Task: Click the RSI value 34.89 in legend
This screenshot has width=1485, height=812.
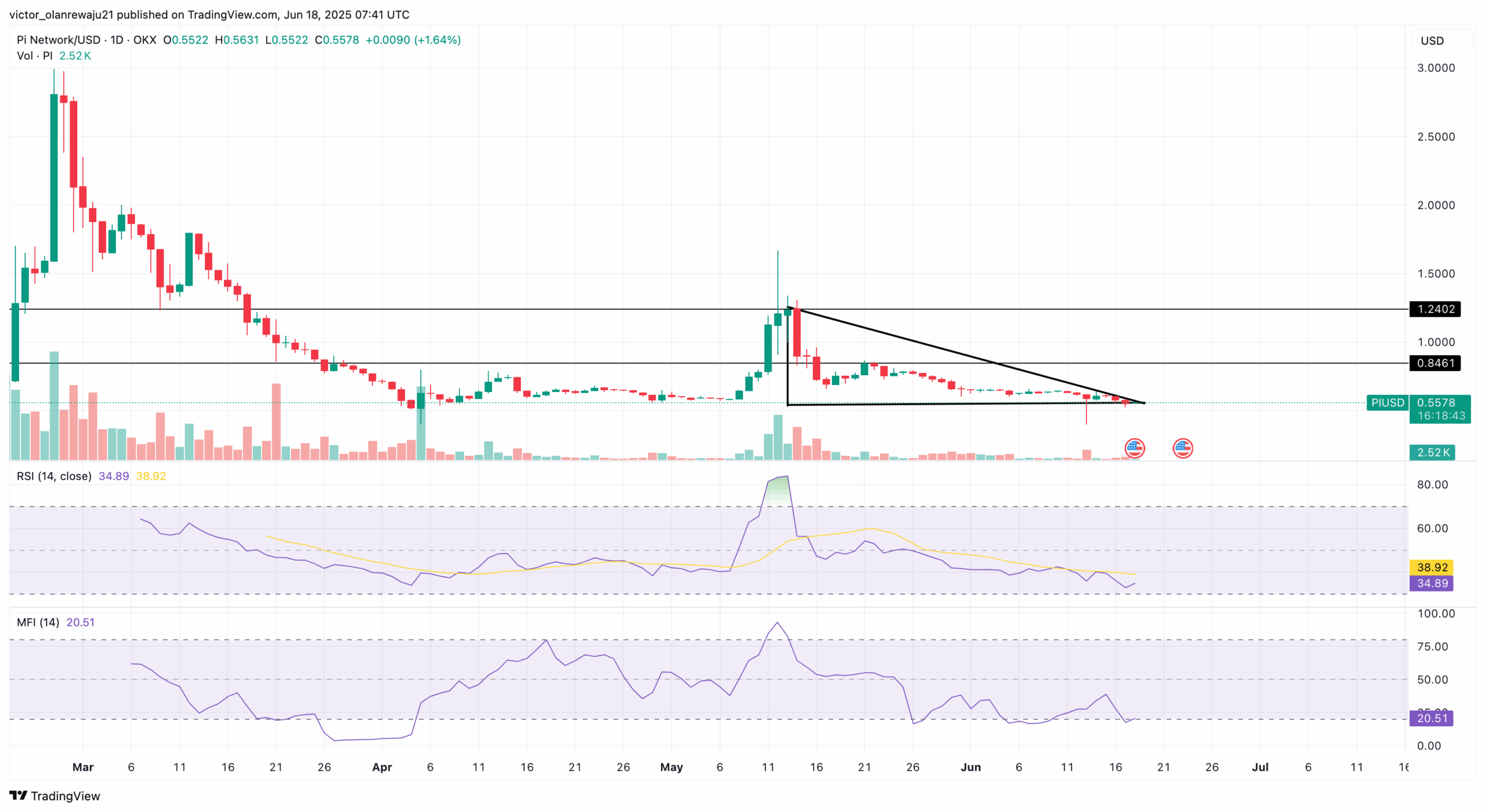Action: coord(114,476)
